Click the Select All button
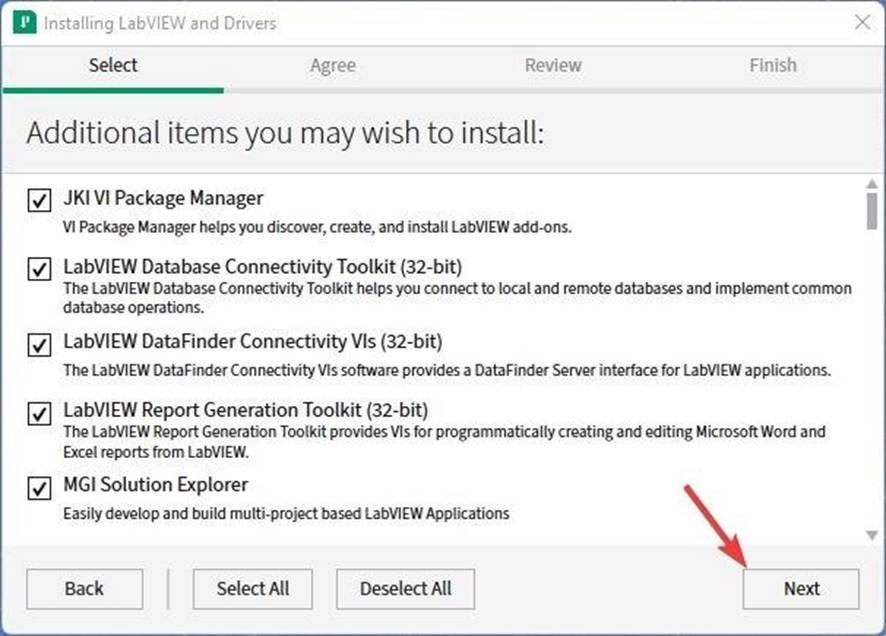This screenshot has height=636, width=886. coord(253,589)
